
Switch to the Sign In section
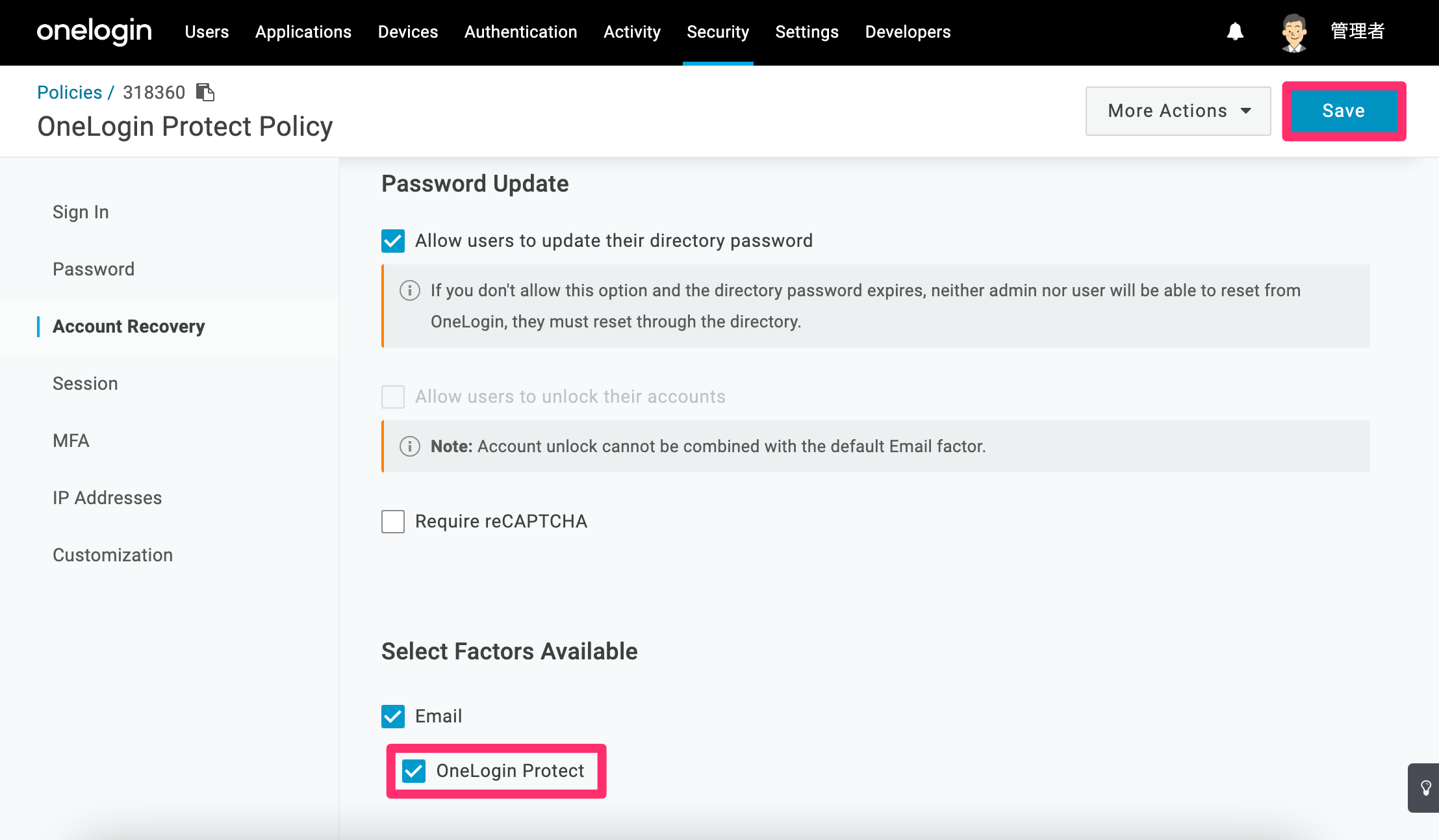click(81, 212)
